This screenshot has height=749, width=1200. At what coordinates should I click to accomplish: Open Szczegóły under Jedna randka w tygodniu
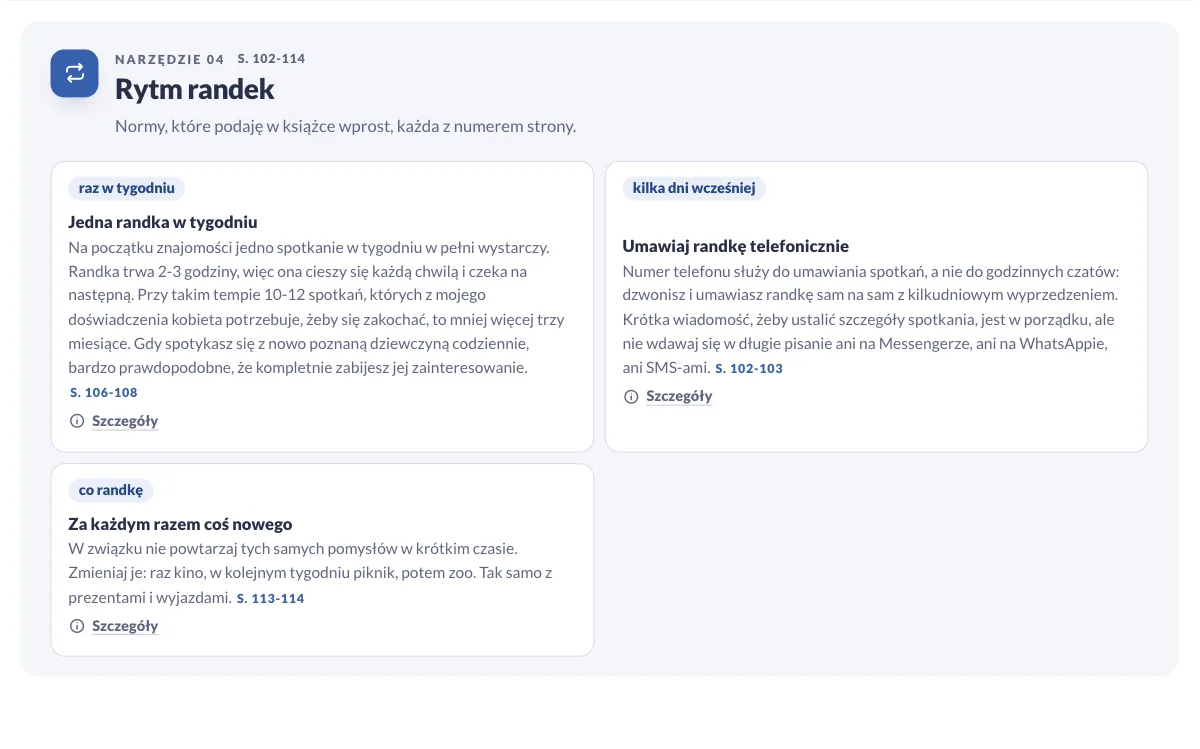coord(125,421)
